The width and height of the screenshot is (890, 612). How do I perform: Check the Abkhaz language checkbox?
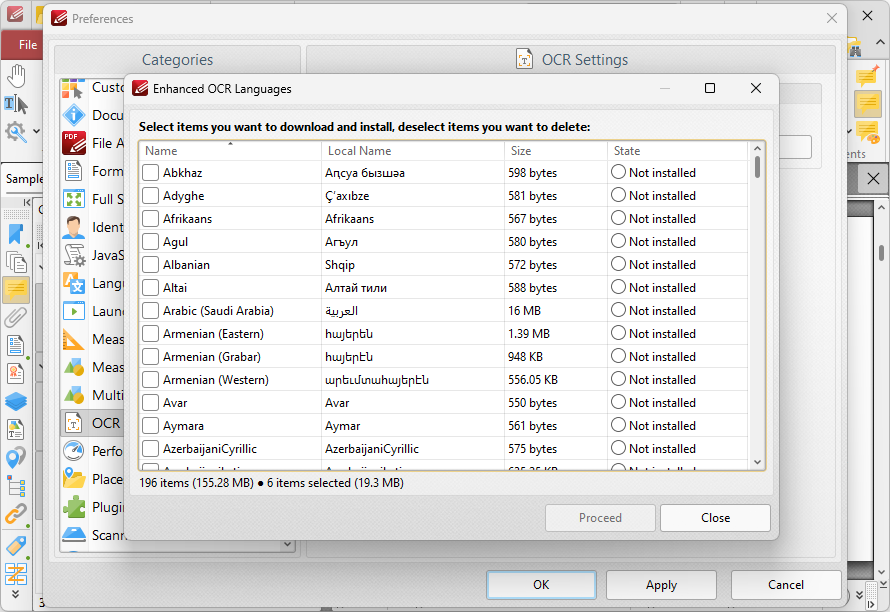point(150,173)
